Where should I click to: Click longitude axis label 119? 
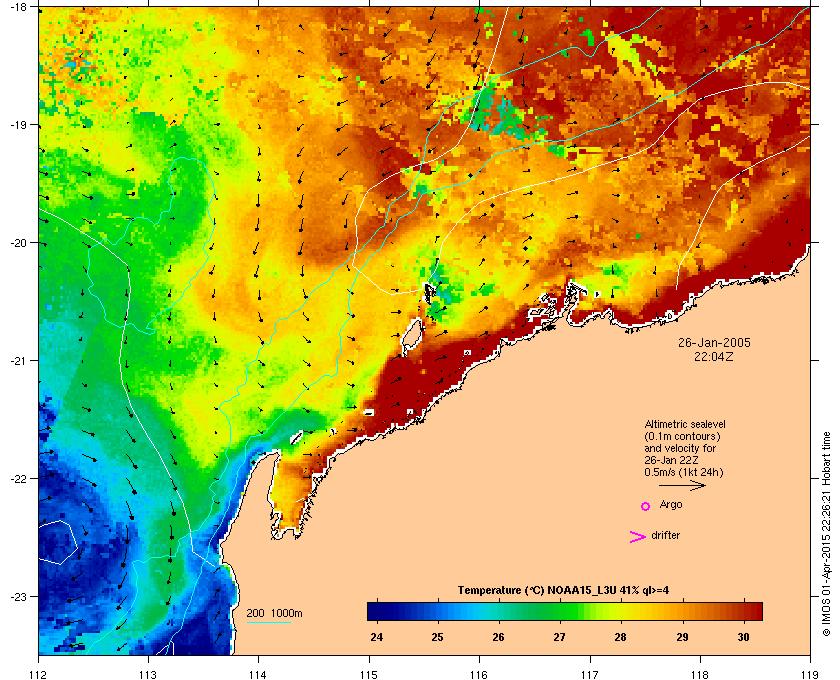pyautogui.click(x=810, y=675)
